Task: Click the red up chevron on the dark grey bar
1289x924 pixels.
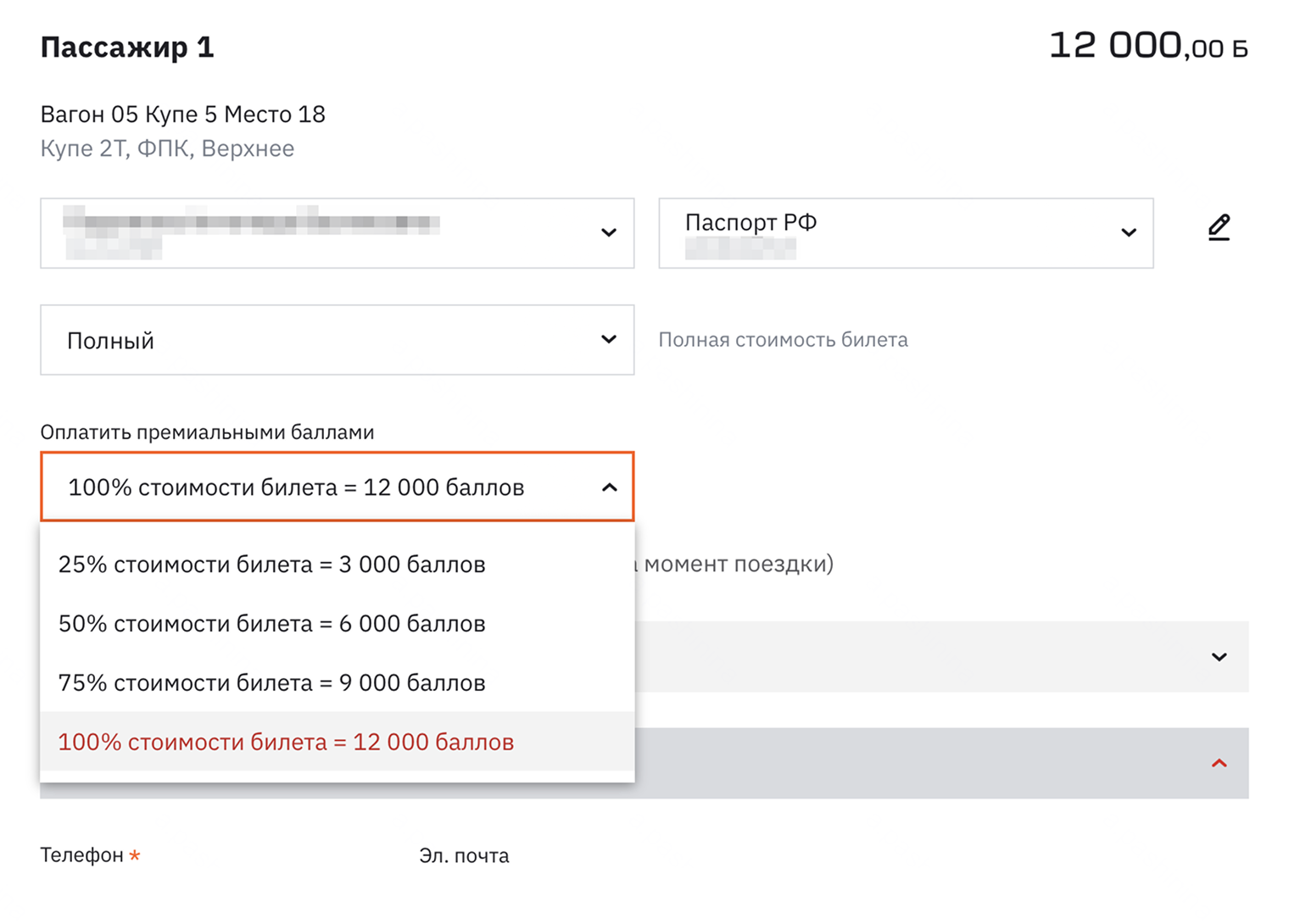Action: pos(1219,764)
